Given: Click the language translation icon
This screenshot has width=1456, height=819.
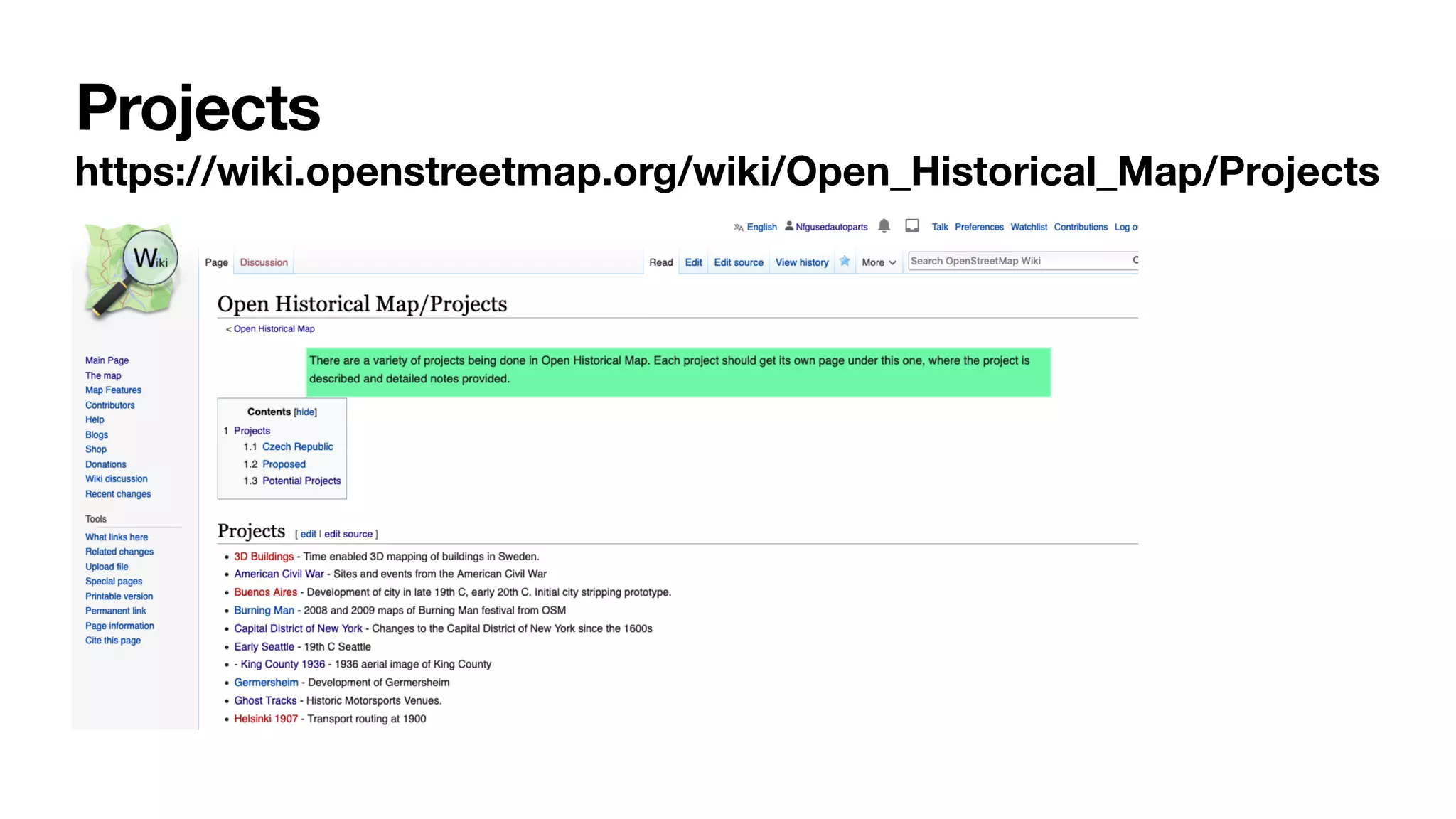Looking at the screenshot, I should (739, 227).
